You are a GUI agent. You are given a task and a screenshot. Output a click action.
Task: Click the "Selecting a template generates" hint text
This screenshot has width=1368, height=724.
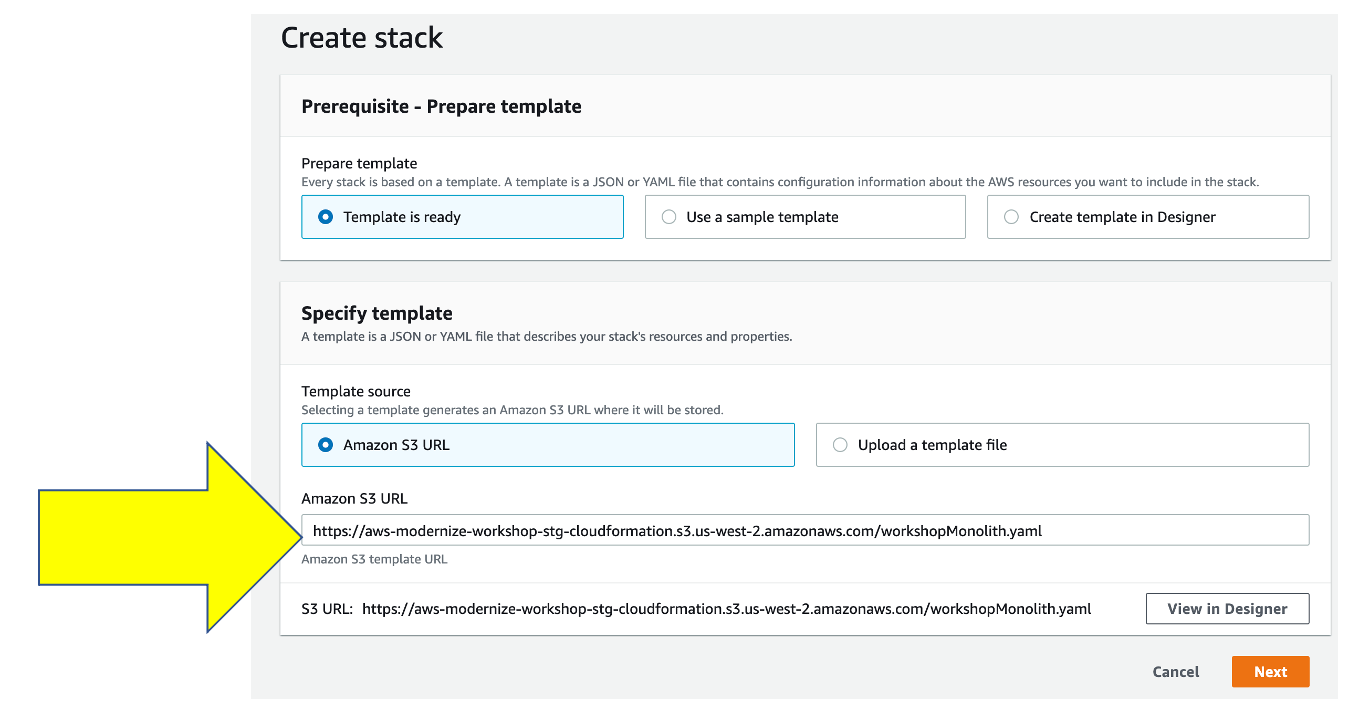click(x=512, y=410)
